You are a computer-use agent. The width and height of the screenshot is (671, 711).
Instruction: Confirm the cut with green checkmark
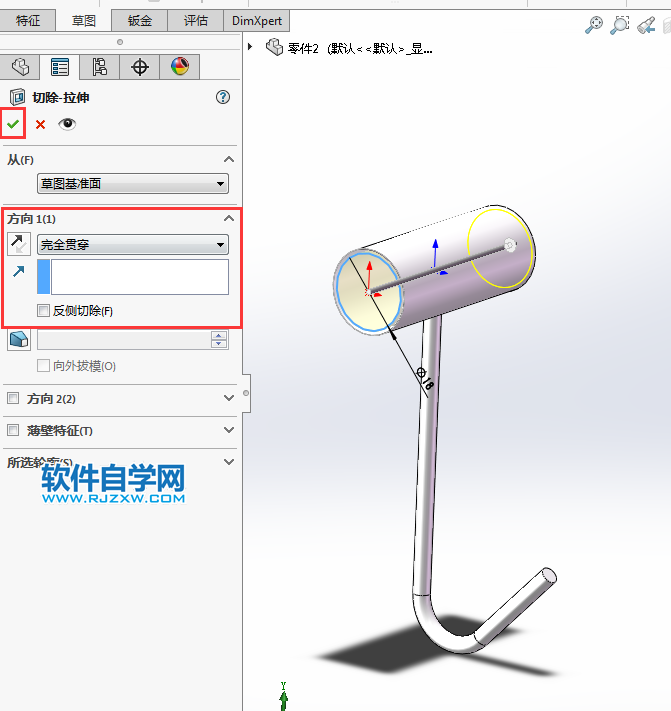(13, 124)
